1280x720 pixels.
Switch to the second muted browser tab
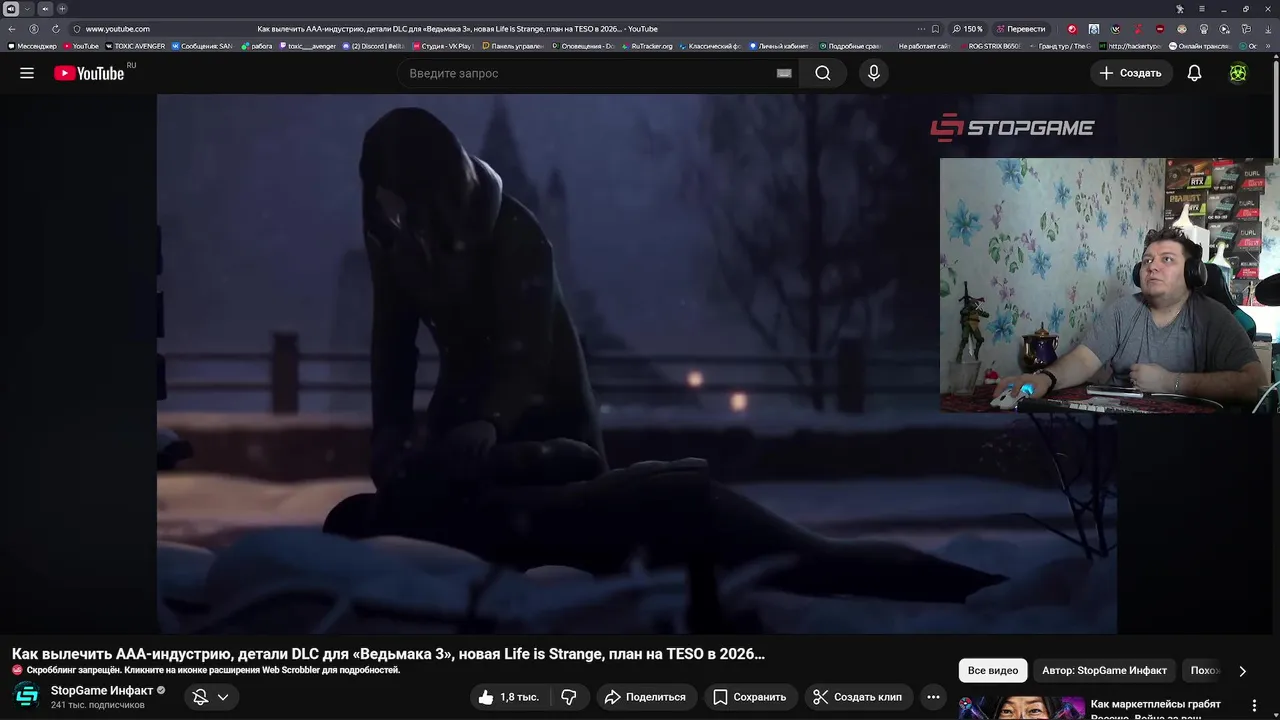(x=45, y=9)
